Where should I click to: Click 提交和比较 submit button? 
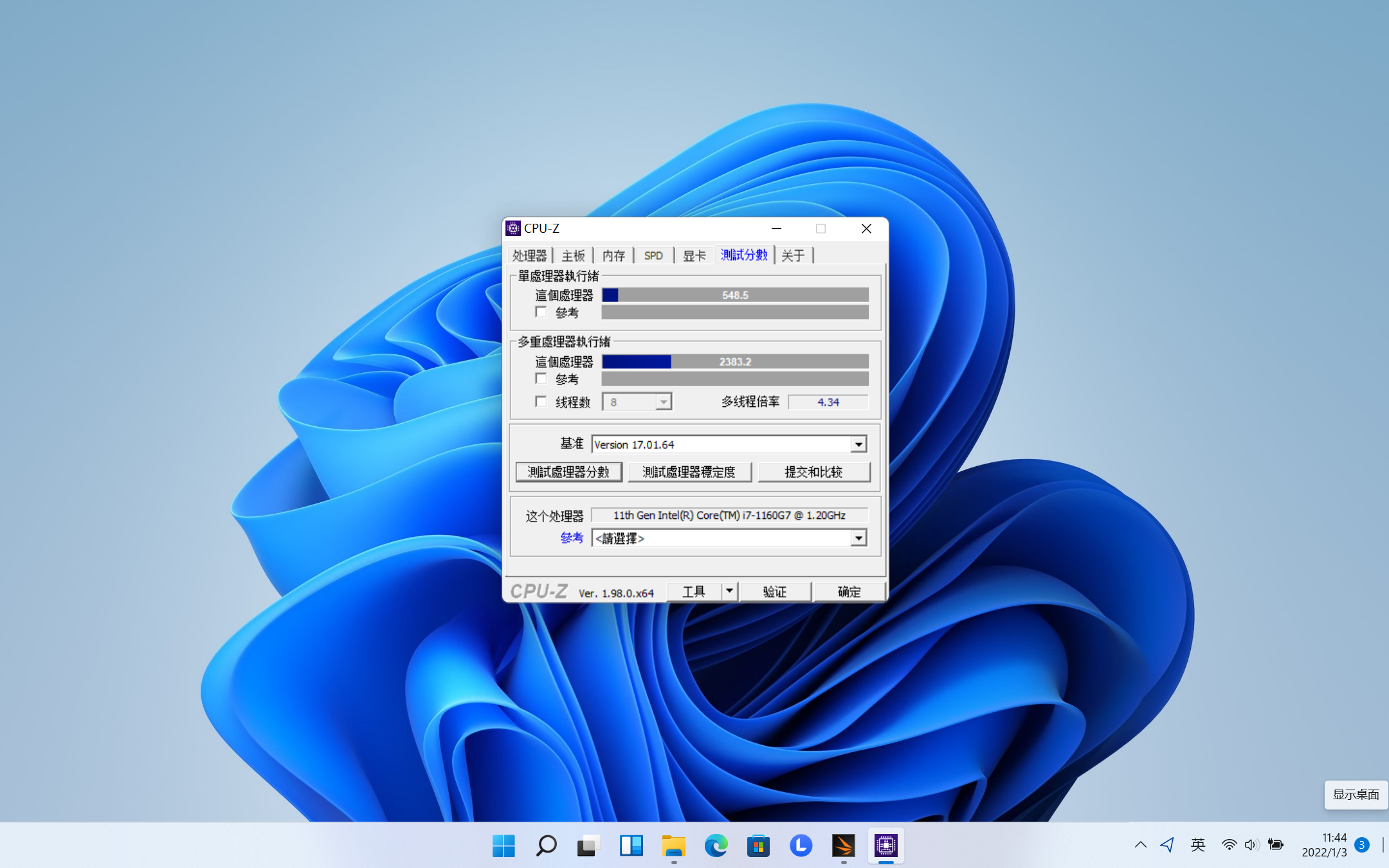coord(813,472)
